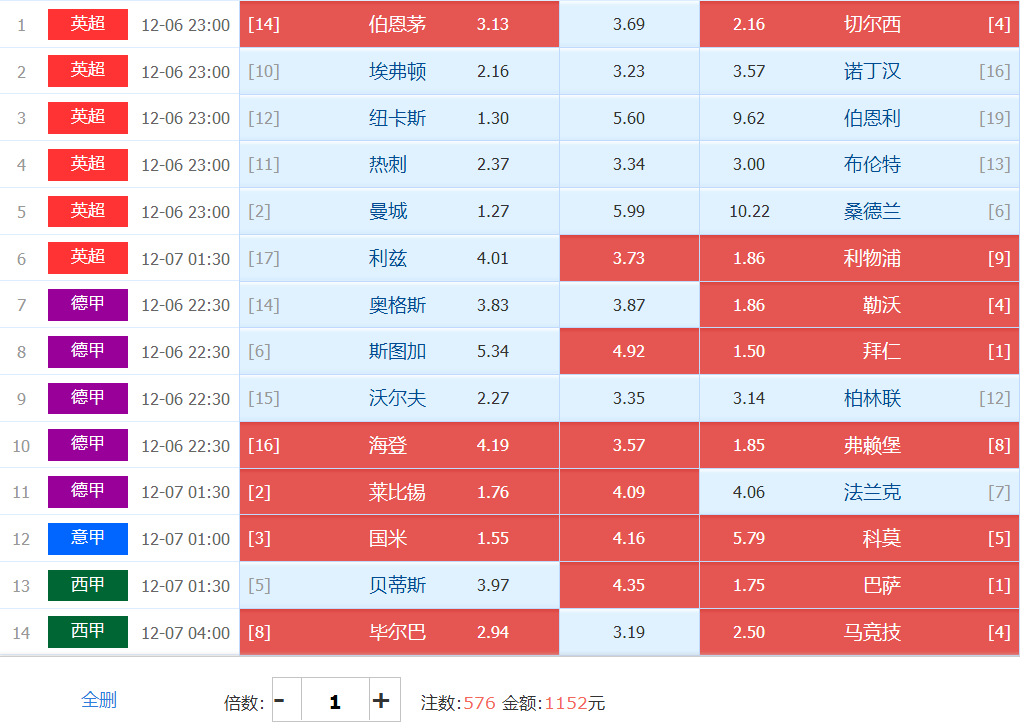Screen dimensions: 1020x725
Task: Deselect 马竞技 away win at 2.50
Action: [x=859, y=632]
